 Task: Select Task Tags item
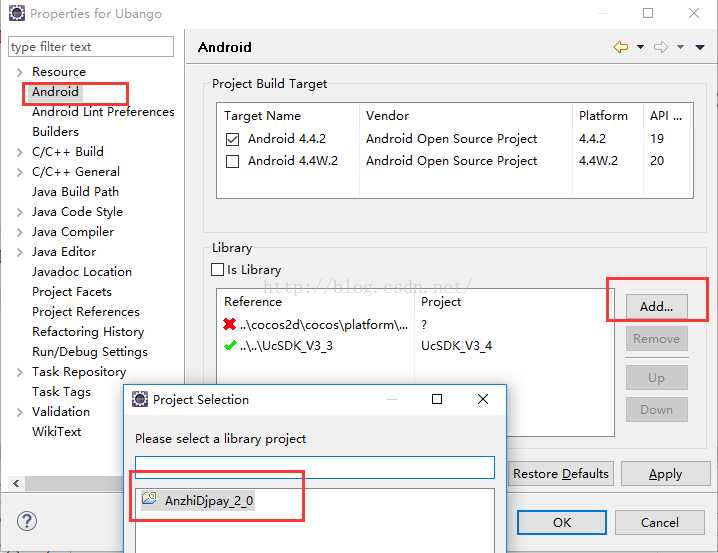(61, 392)
